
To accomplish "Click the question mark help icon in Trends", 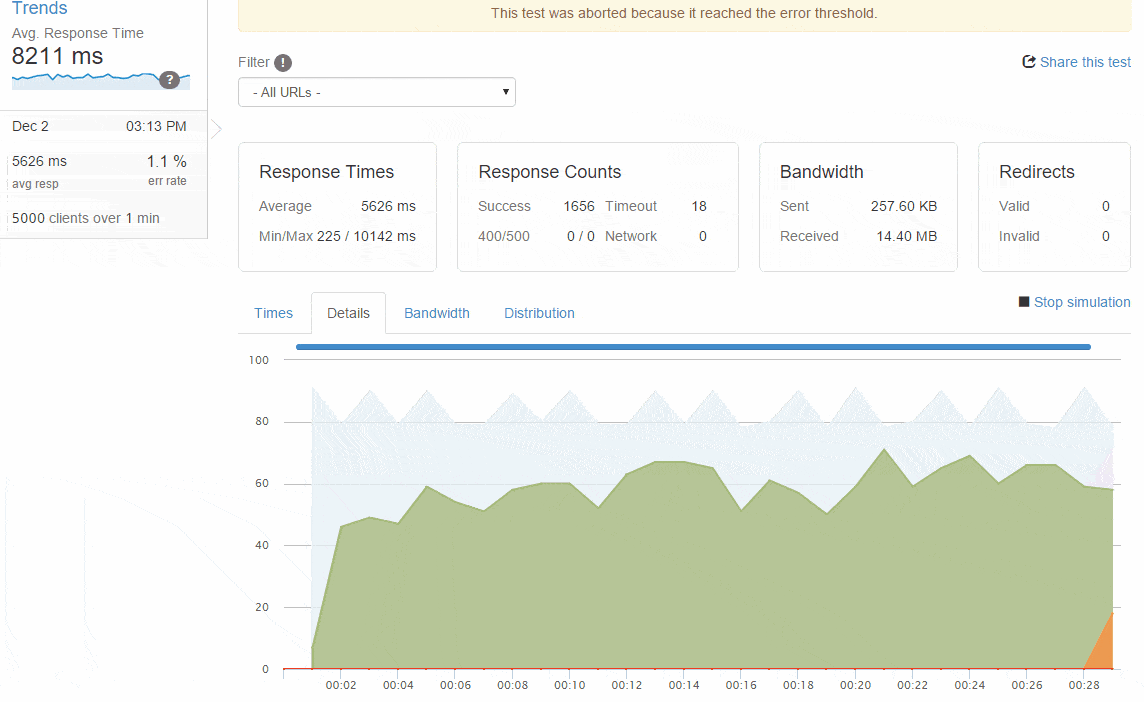I will point(169,80).
